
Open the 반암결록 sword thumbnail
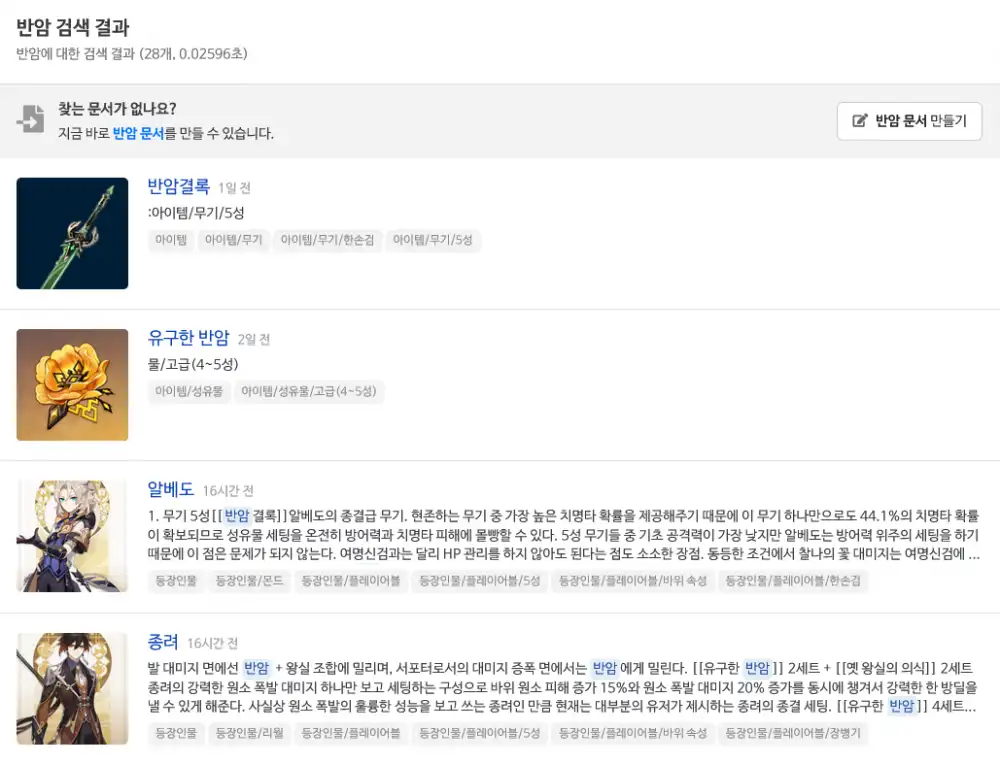[x=72, y=233]
